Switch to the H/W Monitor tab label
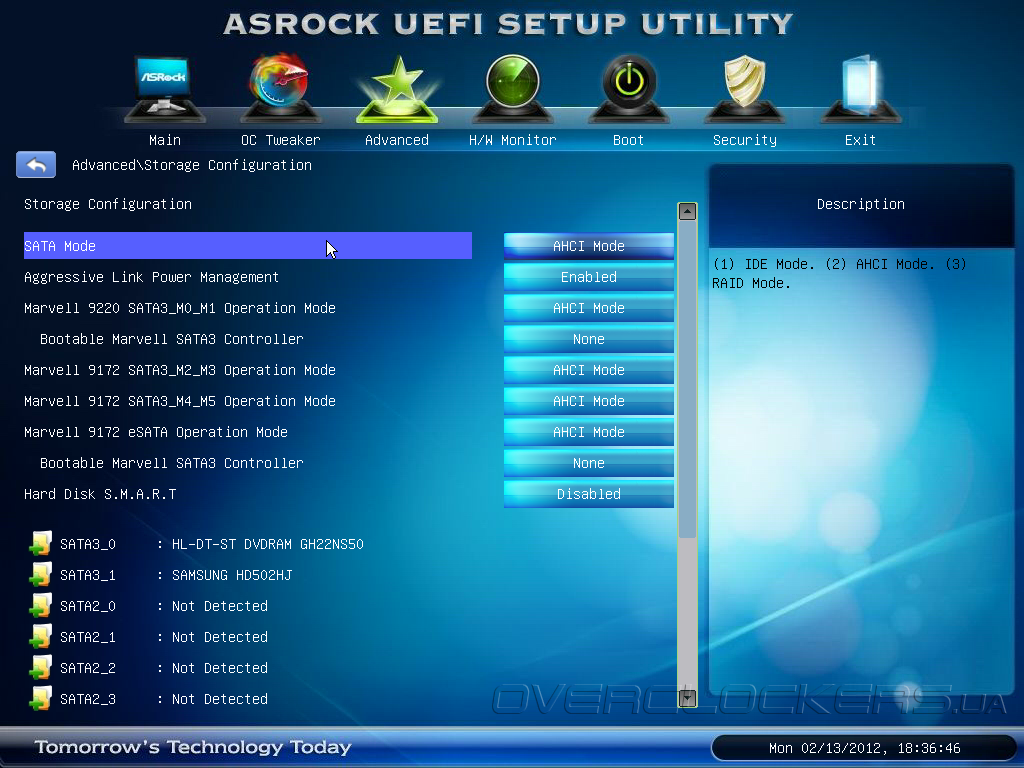The width and height of the screenshot is (1024, 768). 513,140
